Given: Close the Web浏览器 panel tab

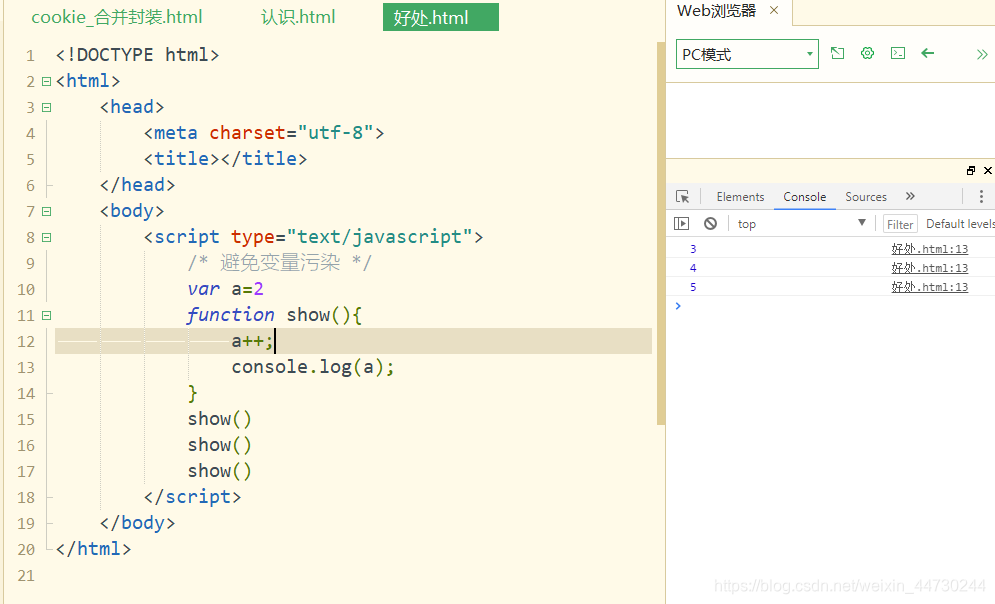Looking at the screenshot, I should pos(774,10).
